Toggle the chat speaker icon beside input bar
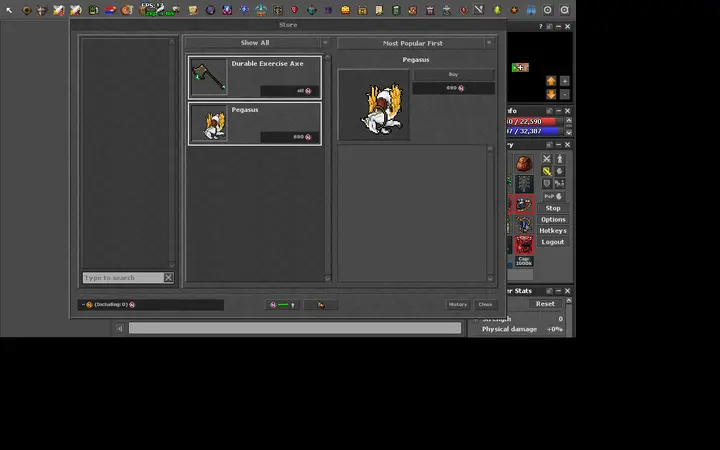 pos(120,328)
